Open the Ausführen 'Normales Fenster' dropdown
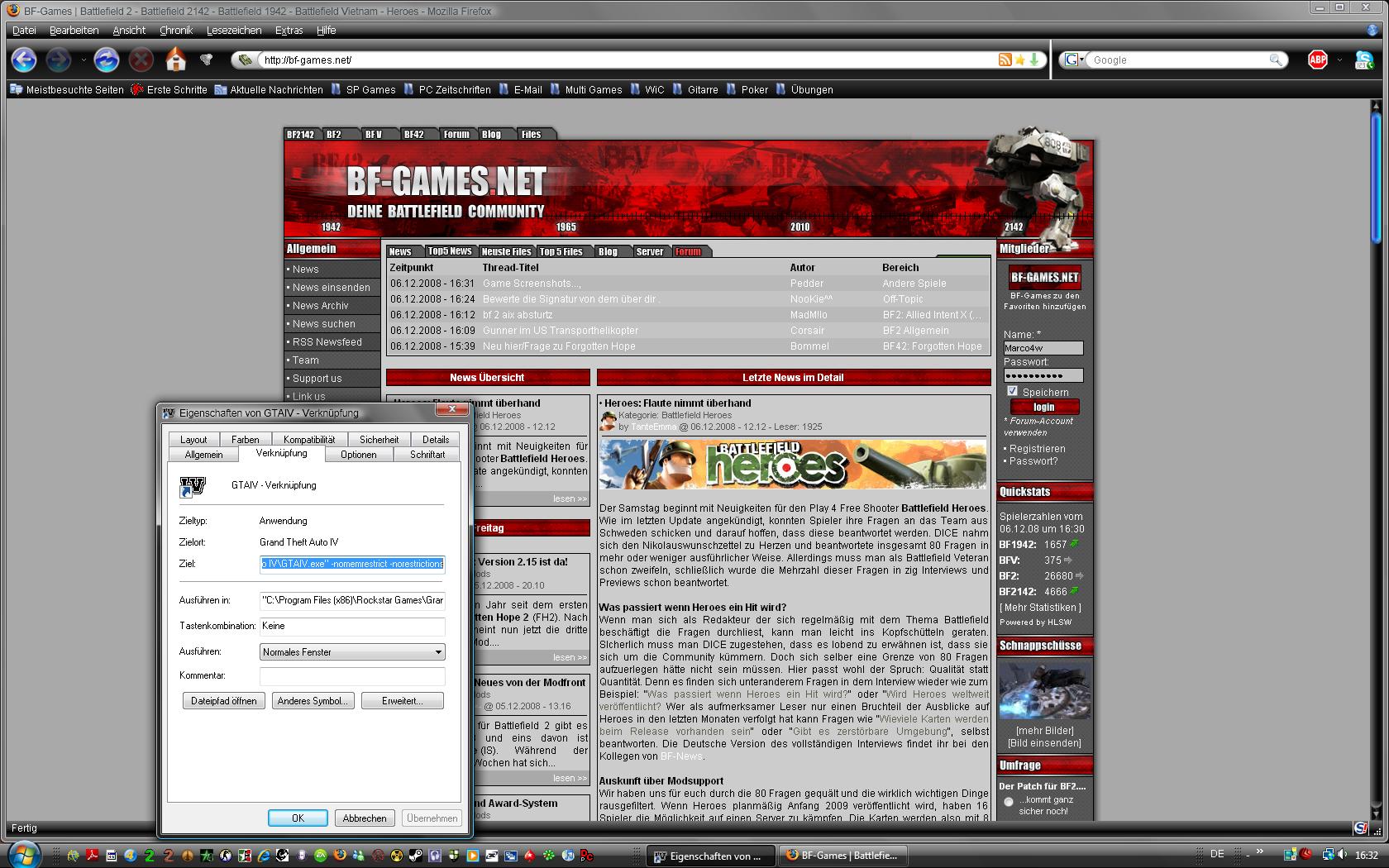The width and height of the screenshot is (1389, 868). (x=352, y=652)
